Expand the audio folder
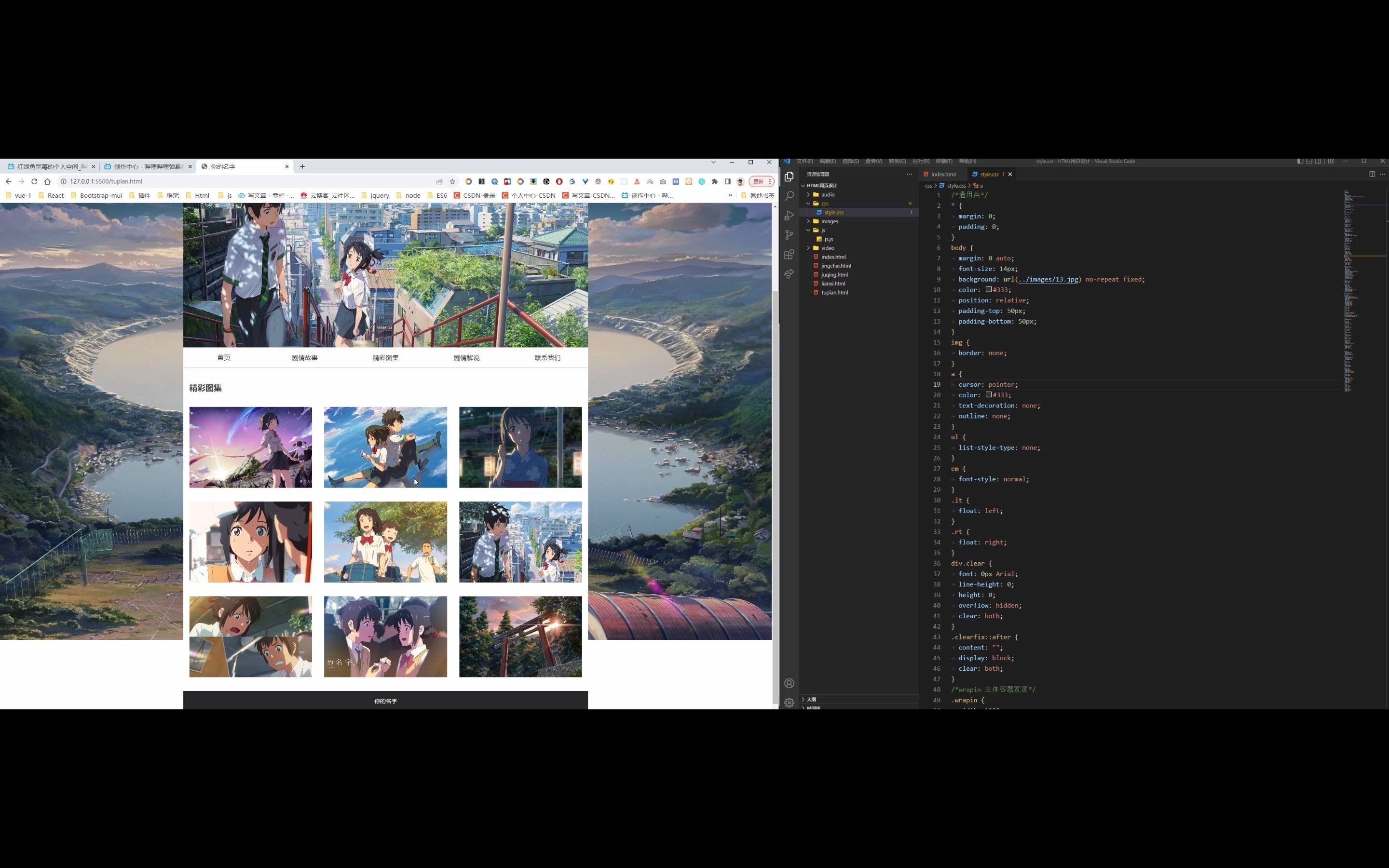Image resolution: width=1389 pixels, height=868 pixels. [x=858, y=195]
